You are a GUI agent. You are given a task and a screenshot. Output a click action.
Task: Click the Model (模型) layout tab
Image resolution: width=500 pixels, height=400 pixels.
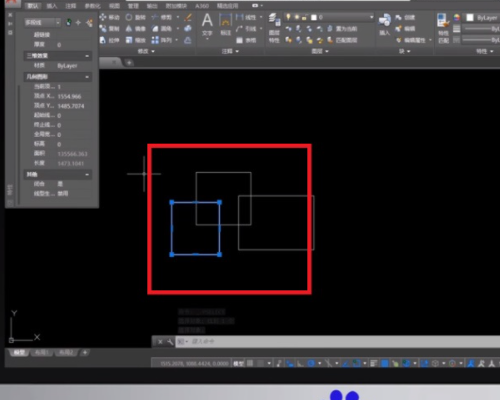click(19, 353)
